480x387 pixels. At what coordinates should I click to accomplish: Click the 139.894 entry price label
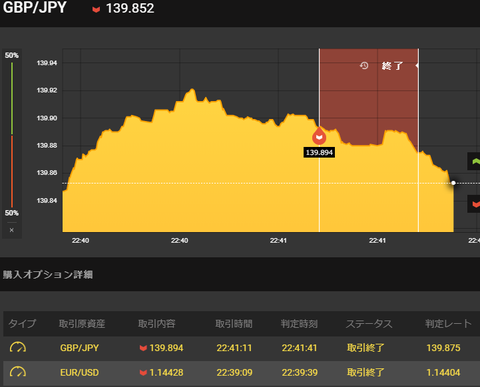pyautogui.click(x=319, y=153)
